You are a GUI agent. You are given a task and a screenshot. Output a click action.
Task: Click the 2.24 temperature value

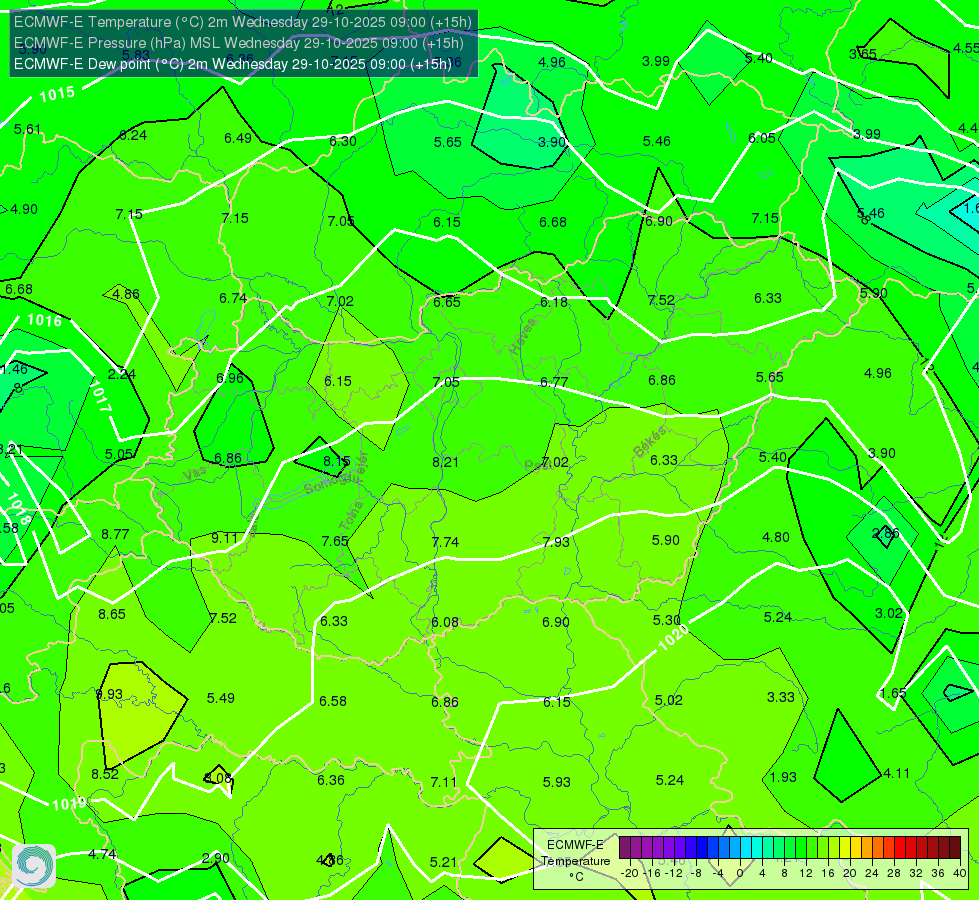[122, 373]
